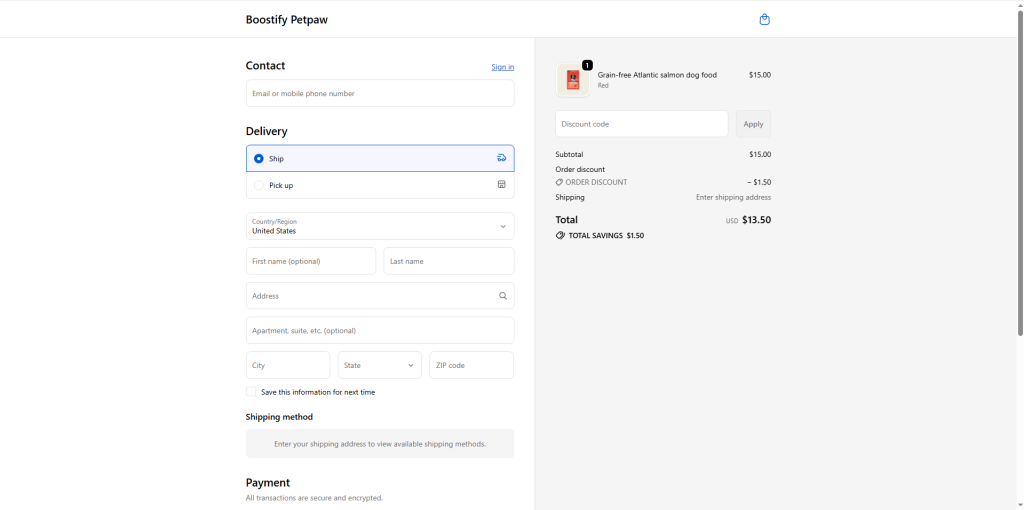
Task: Click the Boostify Petpaw store name
Action: tap(286, 19)
